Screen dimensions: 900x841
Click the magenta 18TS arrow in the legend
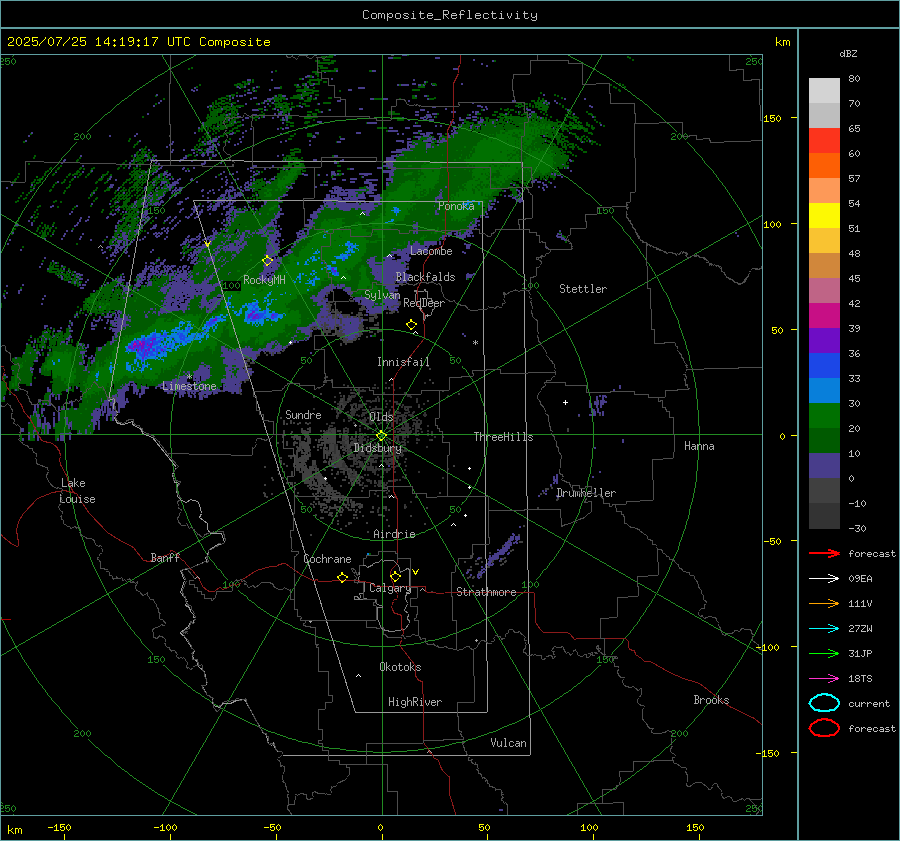pos(824,679)
